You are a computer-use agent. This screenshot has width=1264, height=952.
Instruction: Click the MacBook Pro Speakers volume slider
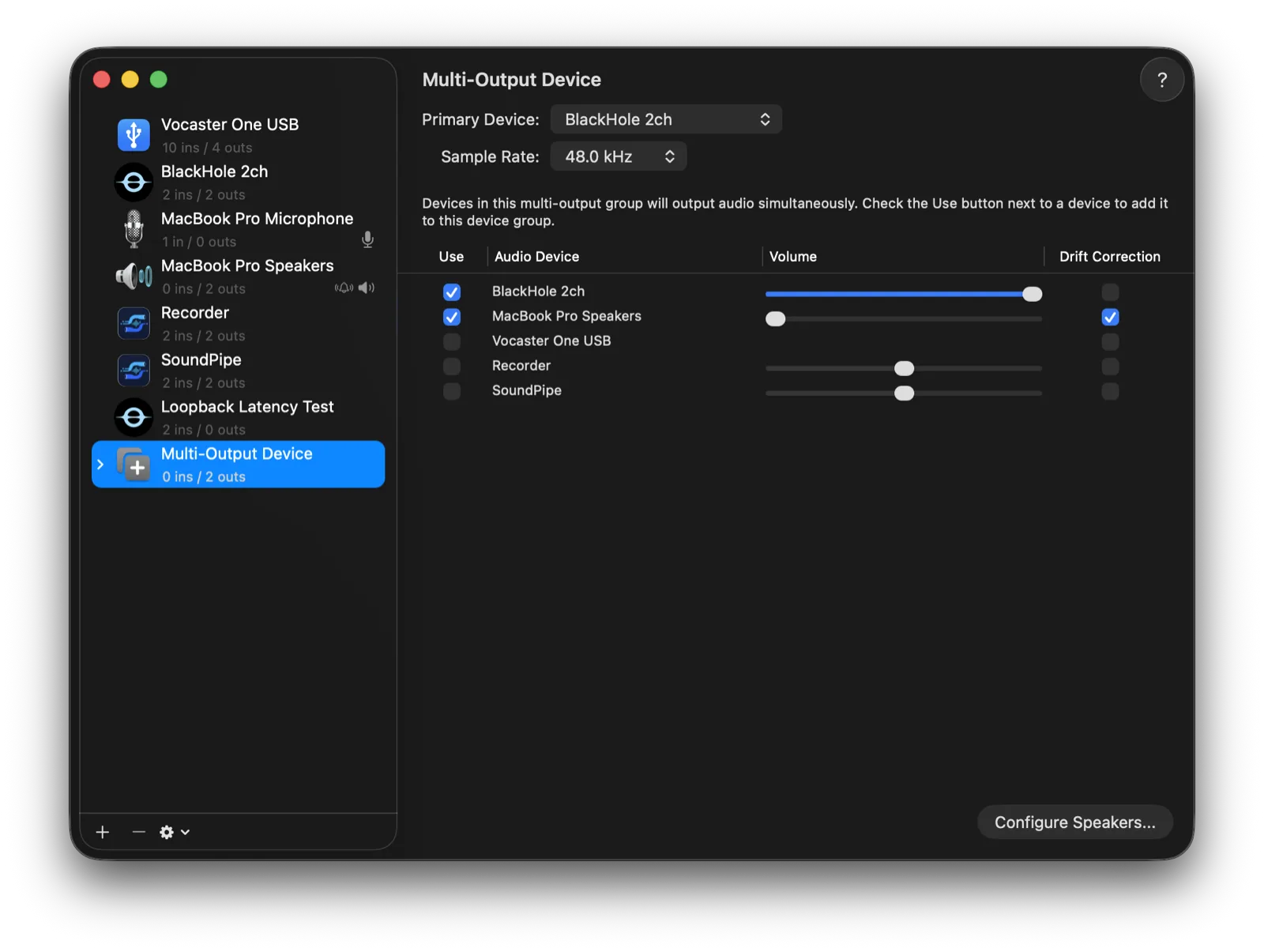tap(903, 318)
